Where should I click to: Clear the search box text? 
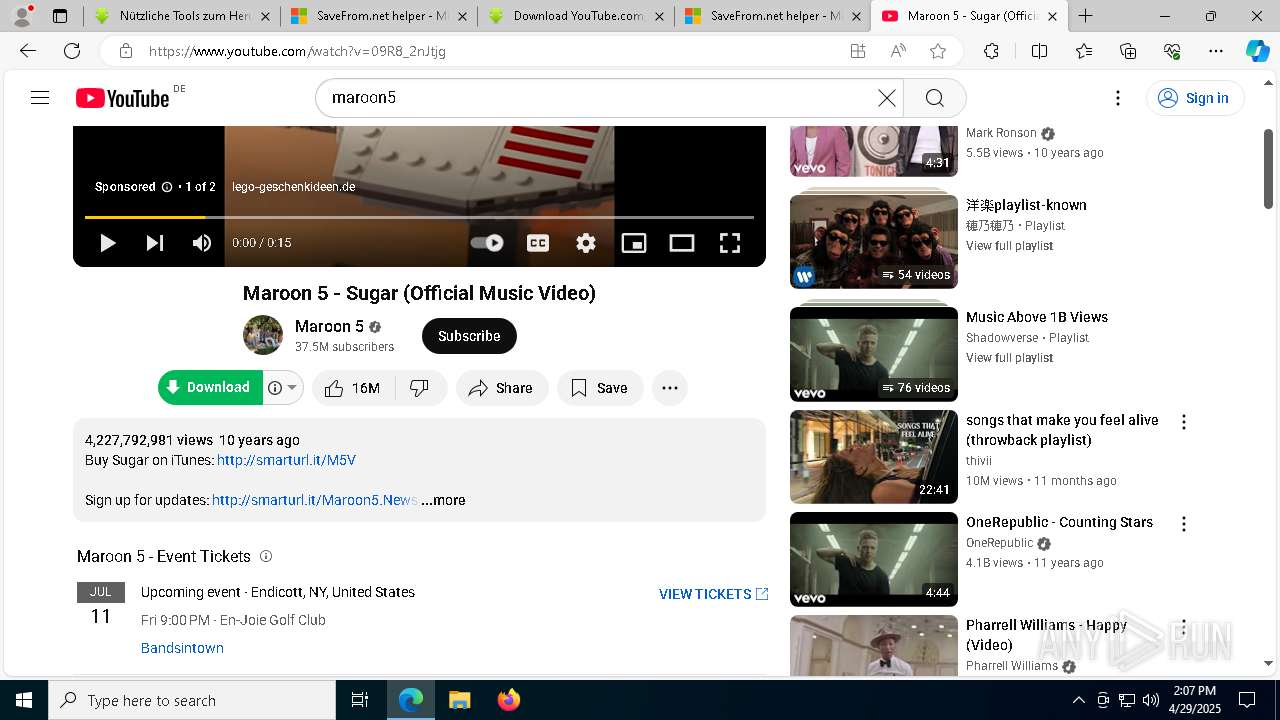tap(887, 98)
